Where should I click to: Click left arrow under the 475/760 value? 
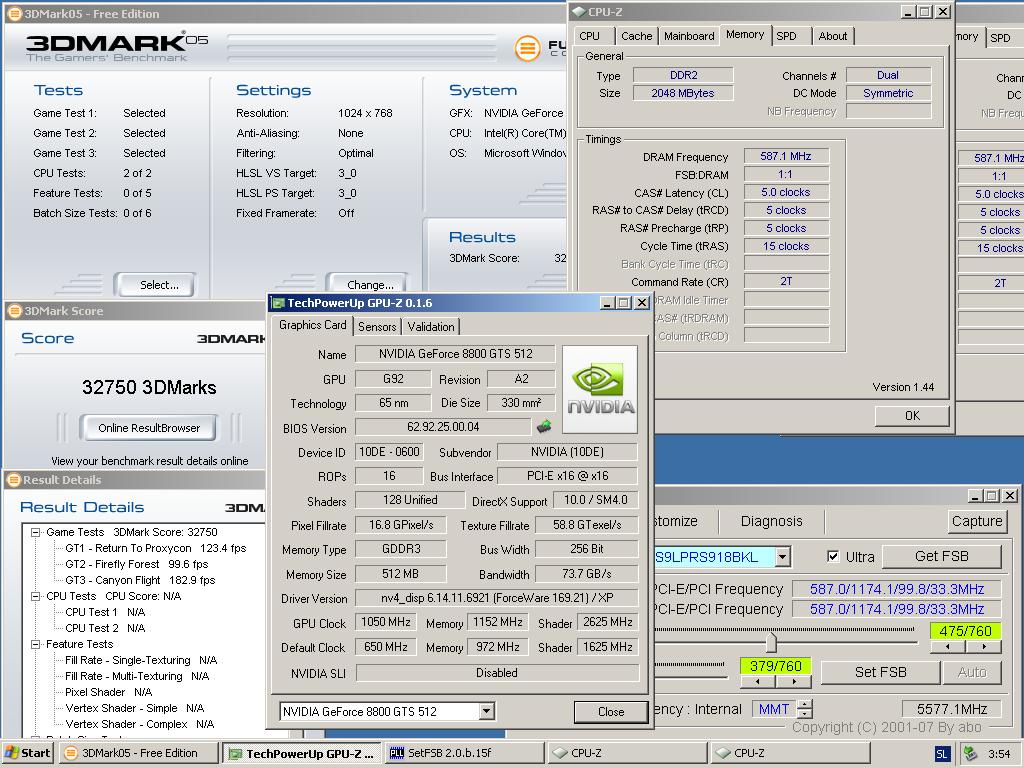[948, 647]
